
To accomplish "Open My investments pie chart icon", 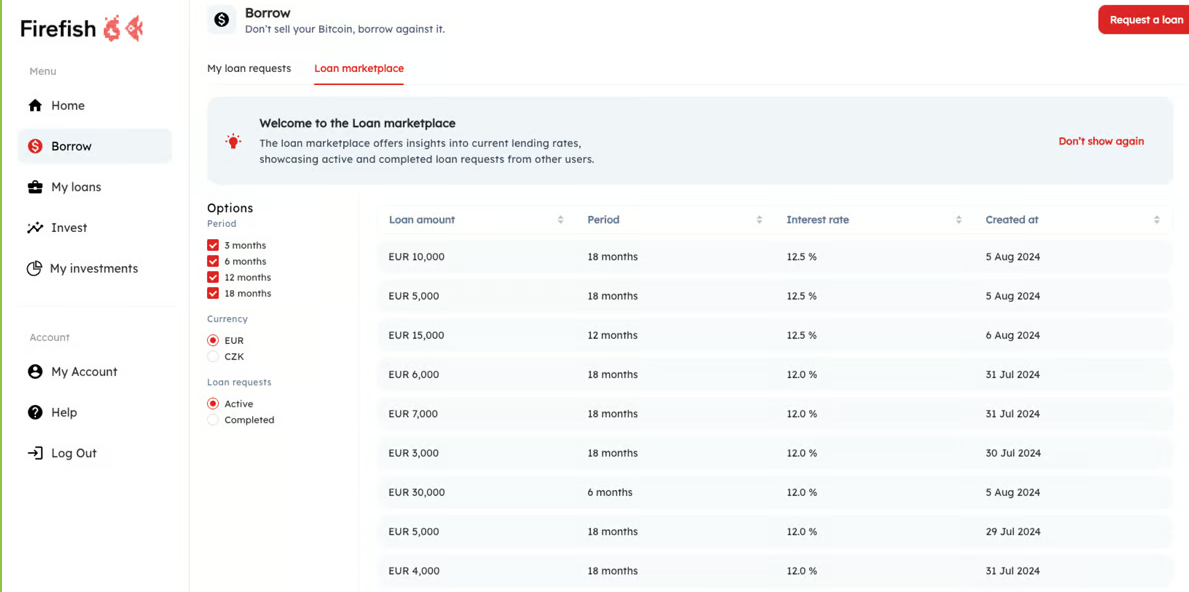I will tap(34, 268).
